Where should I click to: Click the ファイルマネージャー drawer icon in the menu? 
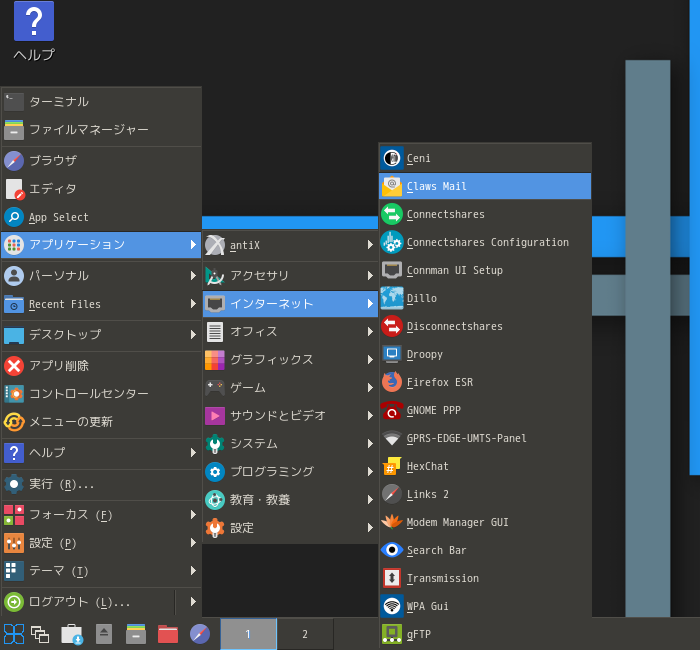tap(14, 129)
